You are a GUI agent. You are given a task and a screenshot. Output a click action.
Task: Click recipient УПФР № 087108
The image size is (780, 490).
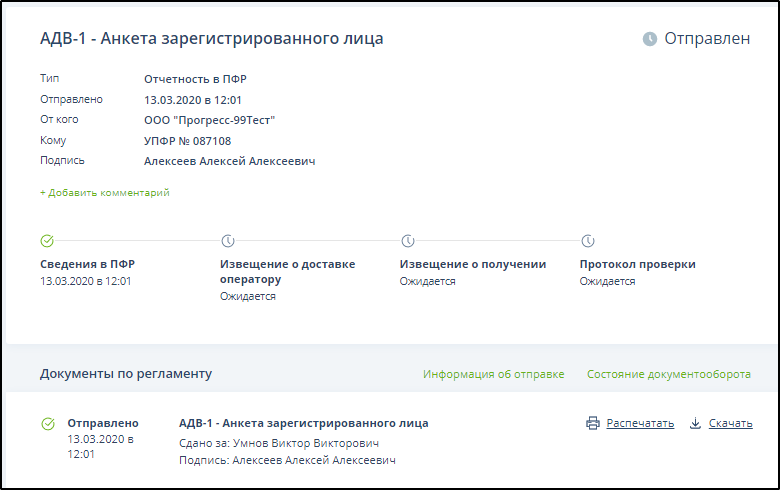coord(187,141)
